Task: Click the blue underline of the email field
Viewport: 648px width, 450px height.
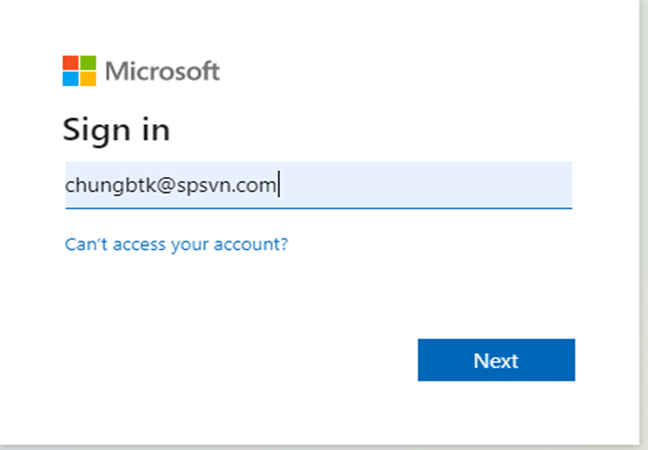Action: point(318,208)
